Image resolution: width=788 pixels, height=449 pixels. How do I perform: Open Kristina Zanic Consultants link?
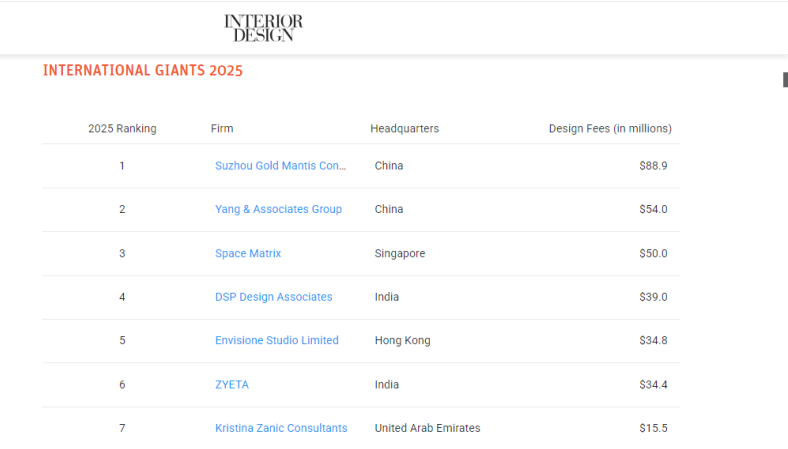point(281,428)
